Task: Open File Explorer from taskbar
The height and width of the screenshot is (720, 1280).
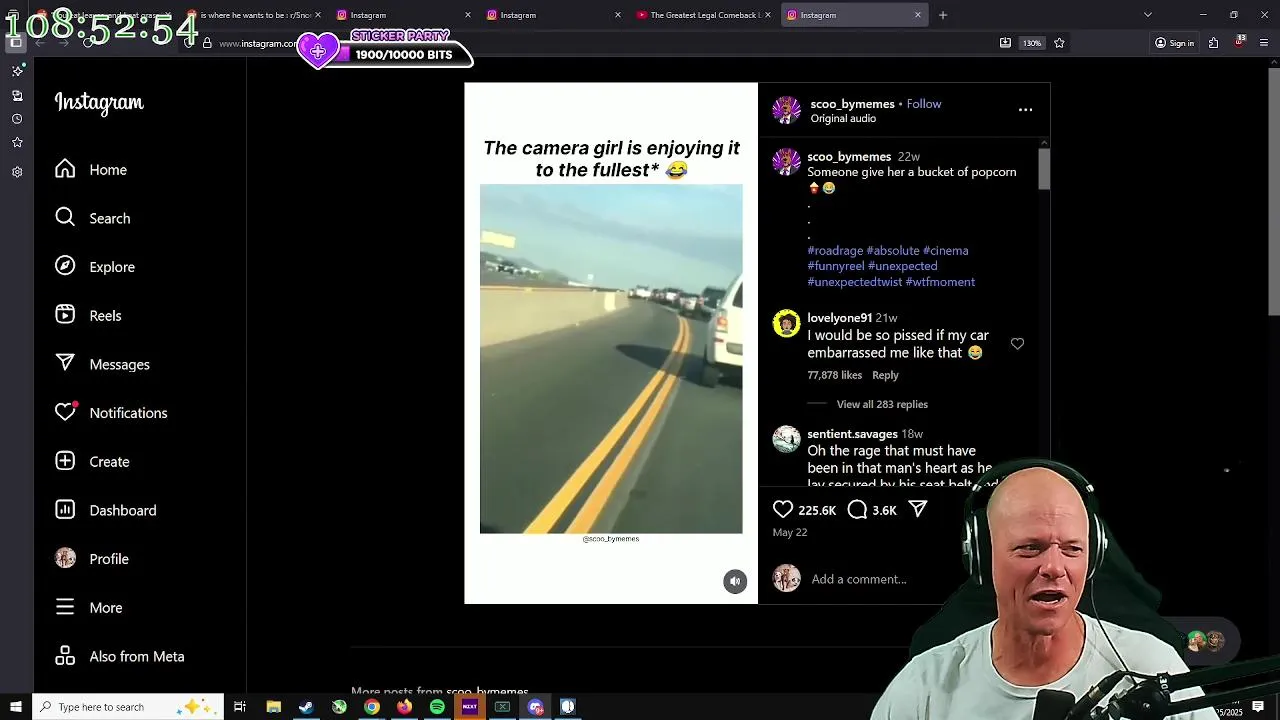Action: pos(273,707)
